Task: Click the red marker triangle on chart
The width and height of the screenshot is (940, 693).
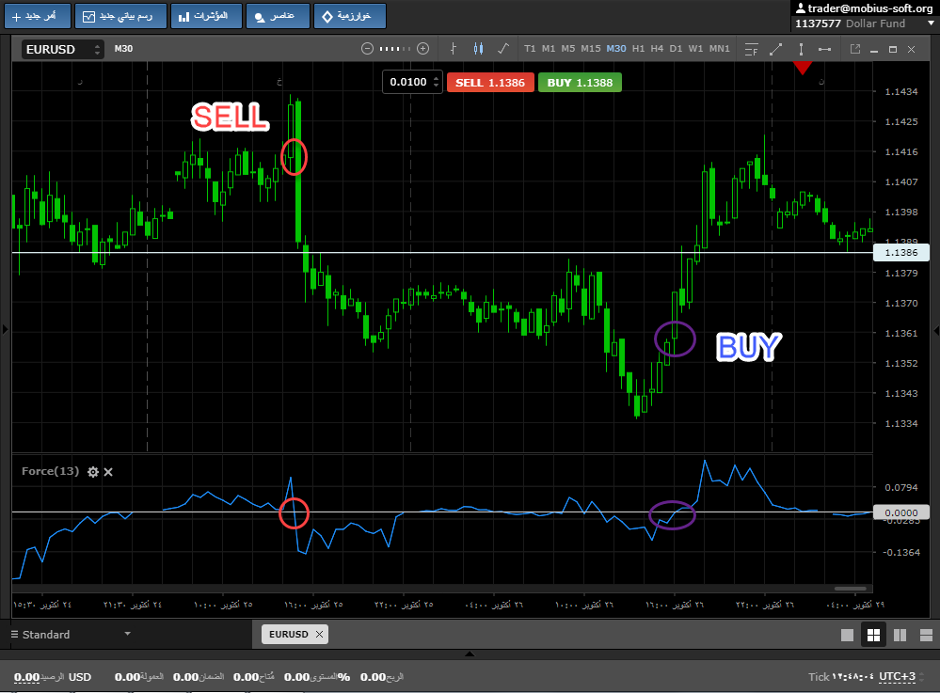Action: click(802, 67)
